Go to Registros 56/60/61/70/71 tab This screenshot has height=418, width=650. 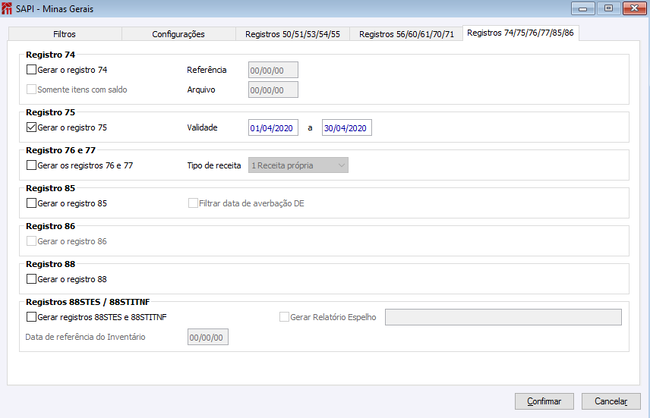(406, 34)
